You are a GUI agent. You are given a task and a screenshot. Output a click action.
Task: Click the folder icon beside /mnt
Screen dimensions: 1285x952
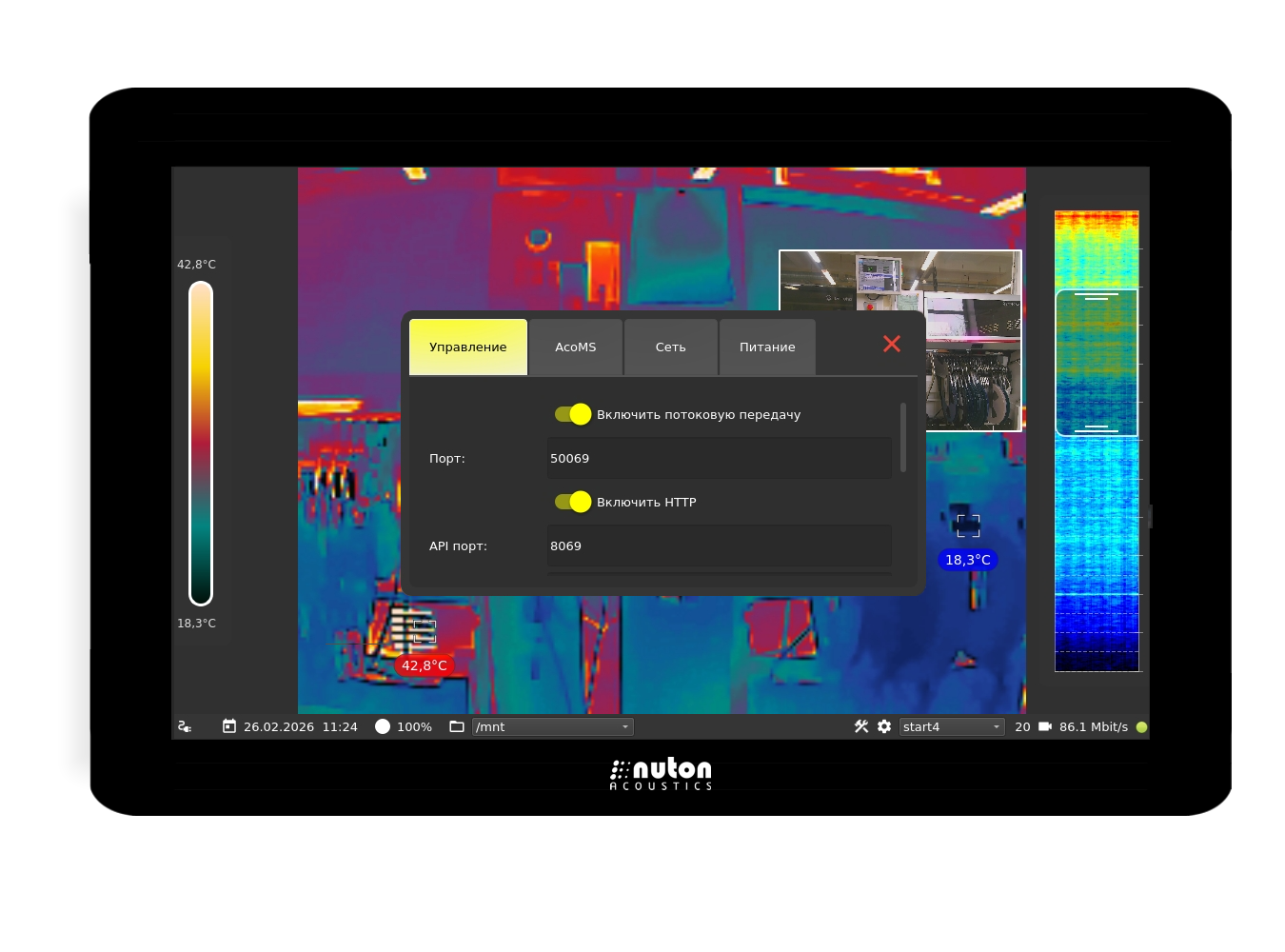(x=457, y=726)
